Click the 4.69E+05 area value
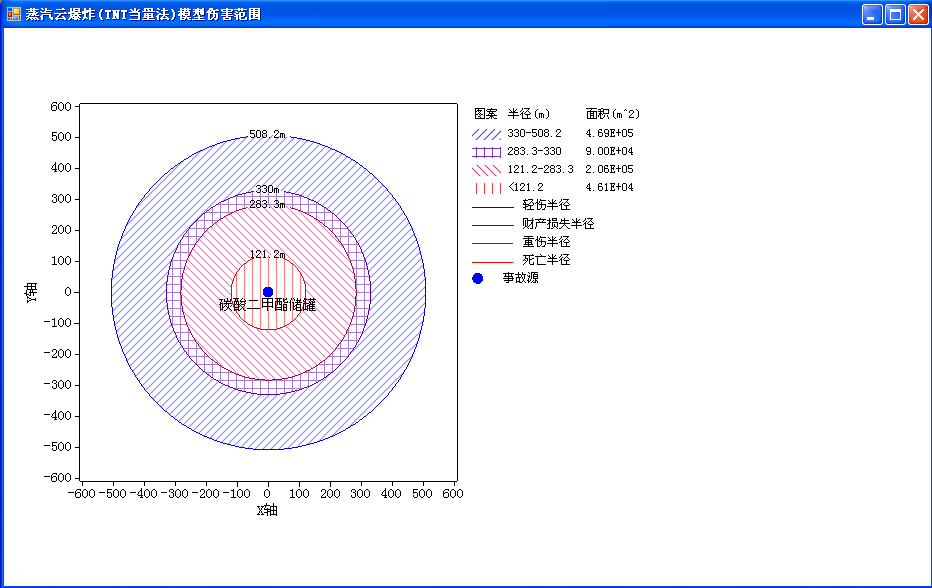Image resolution: width=932 pixels, height=588 pixels. point(609,133)
